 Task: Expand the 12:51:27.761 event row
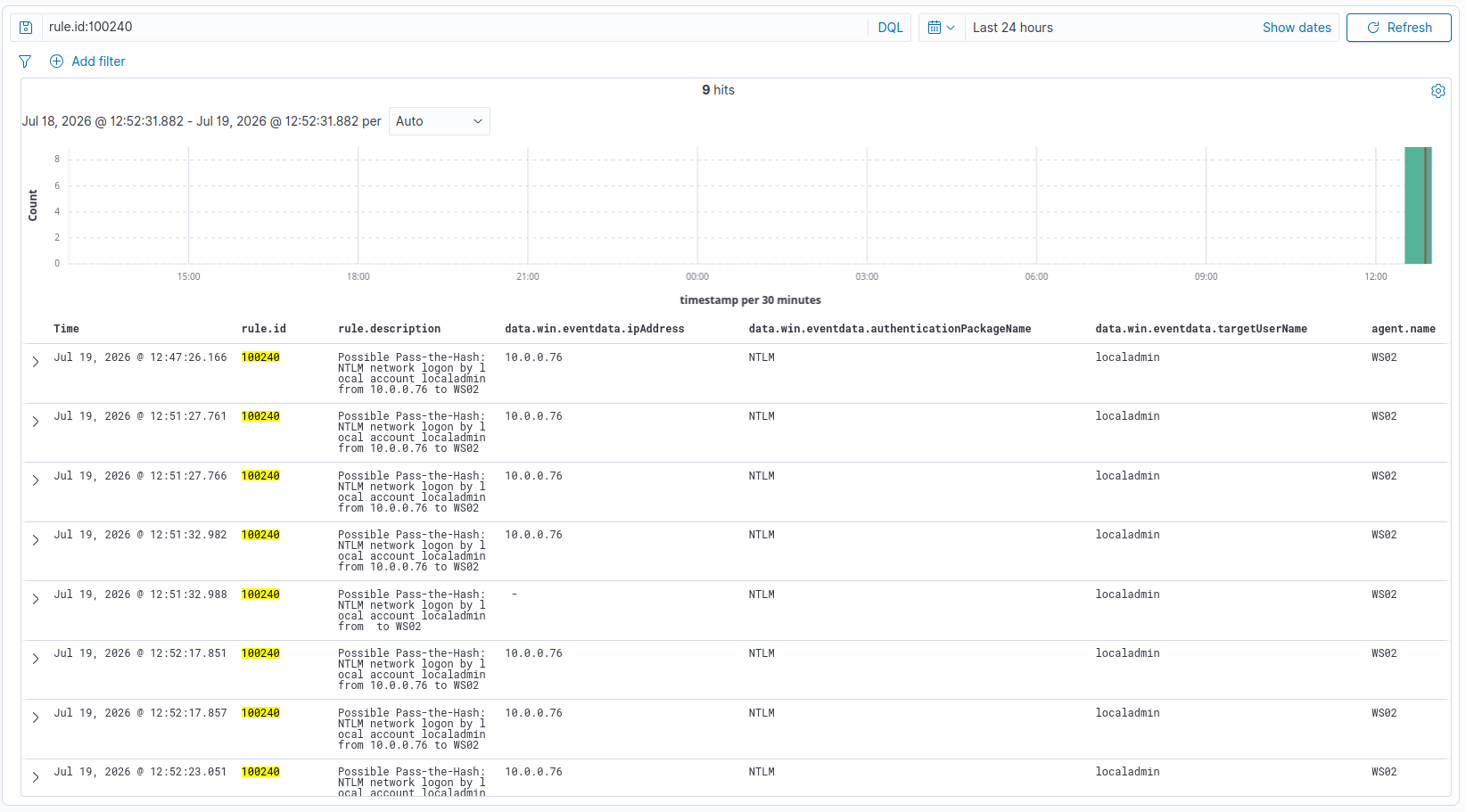[36, 422]
